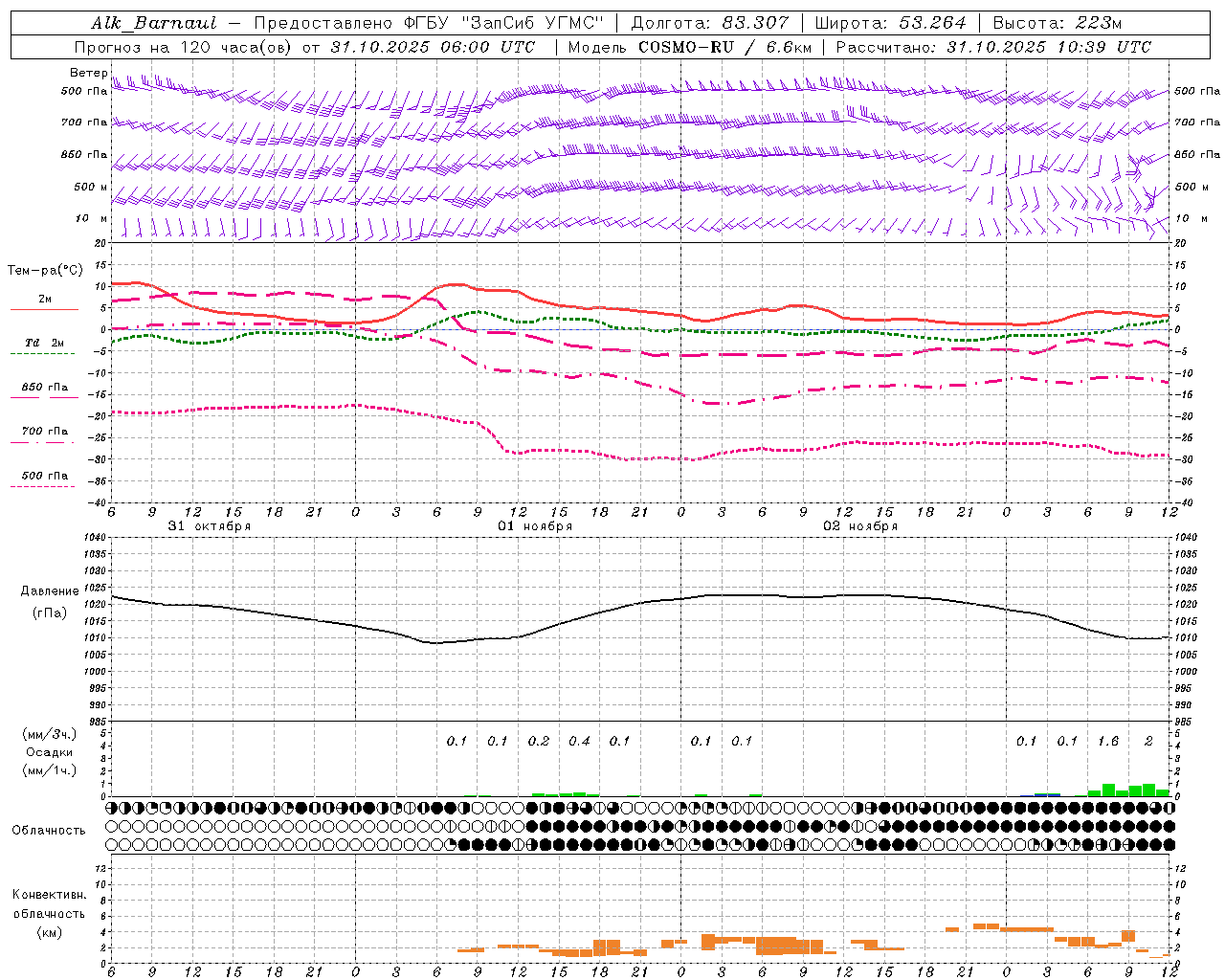Select the '2м' temperature legend entry
The width and height of the screenshot is (1225, 980).
pos(45,300)
